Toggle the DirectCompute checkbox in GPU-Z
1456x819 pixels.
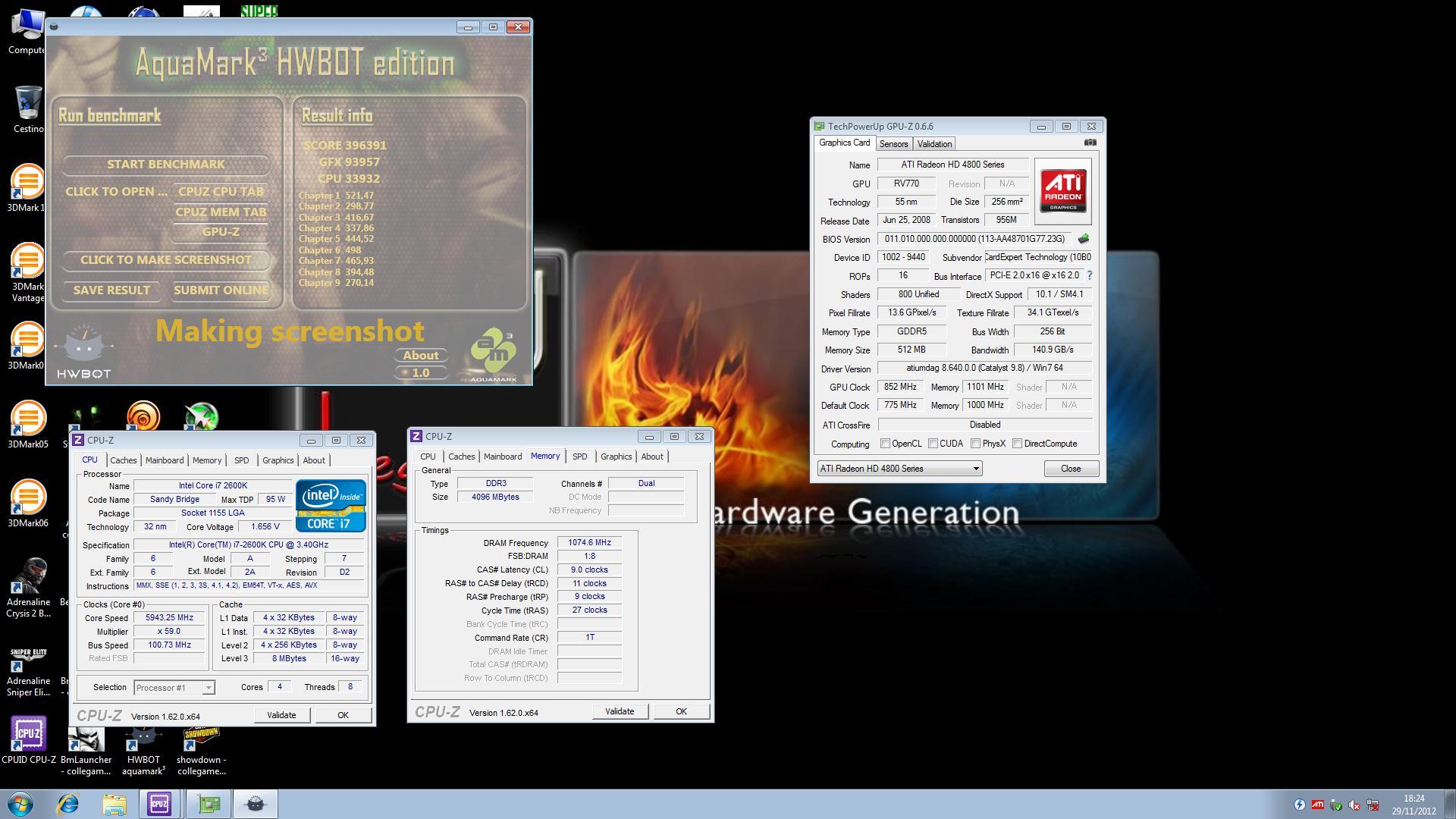[1017, 444]
